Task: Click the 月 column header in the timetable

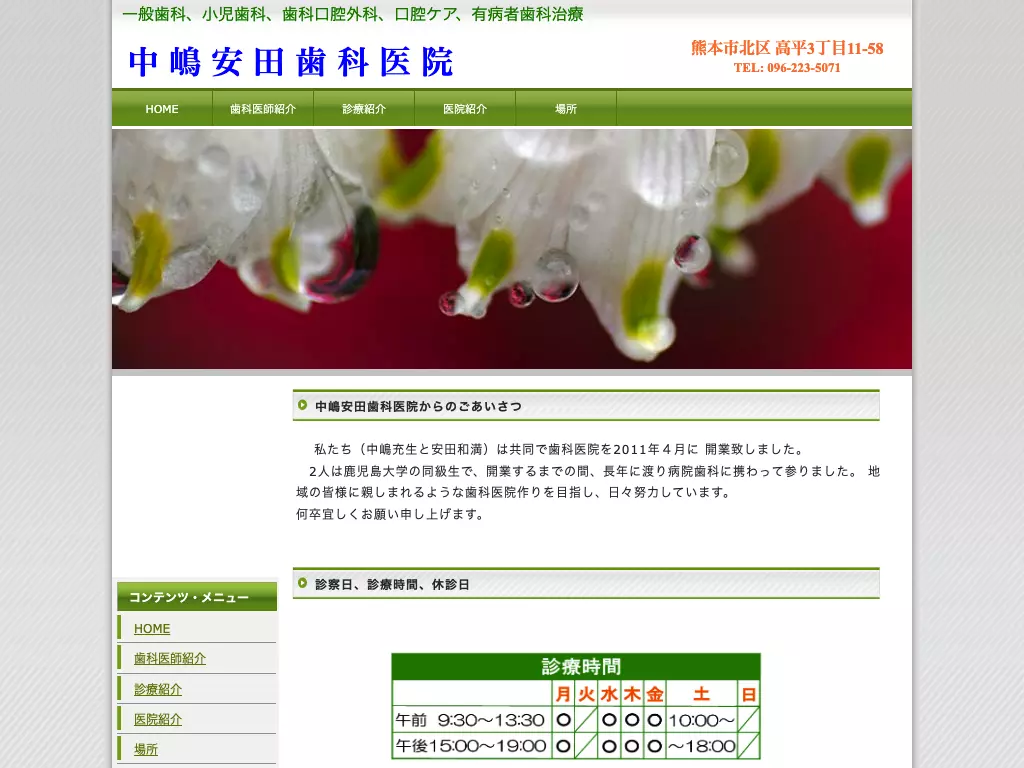Action: coord(563,694)
